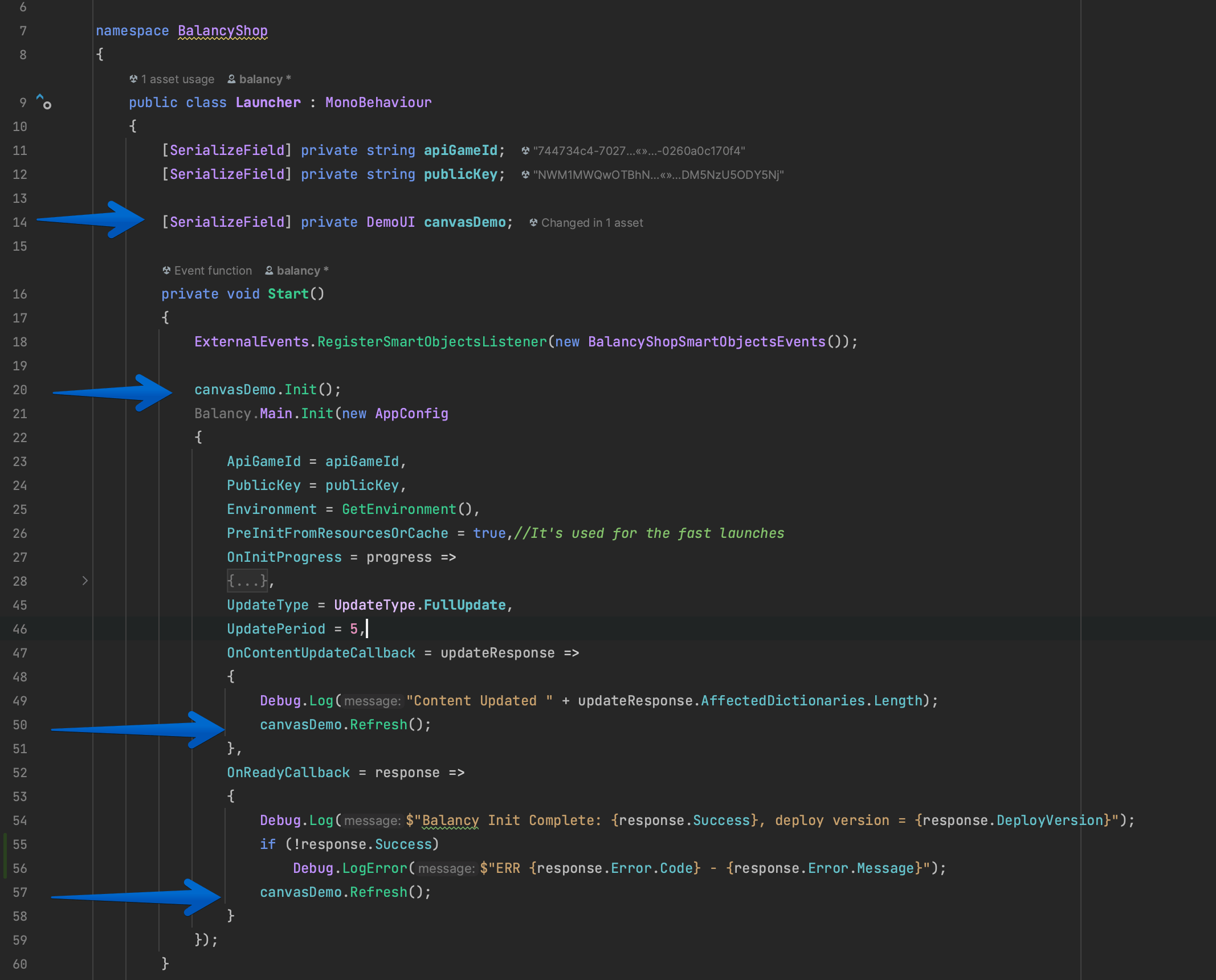The image size is (1216, 980).
Task: Click Unity icon before publicKey value hint
Action: point(525,175)
